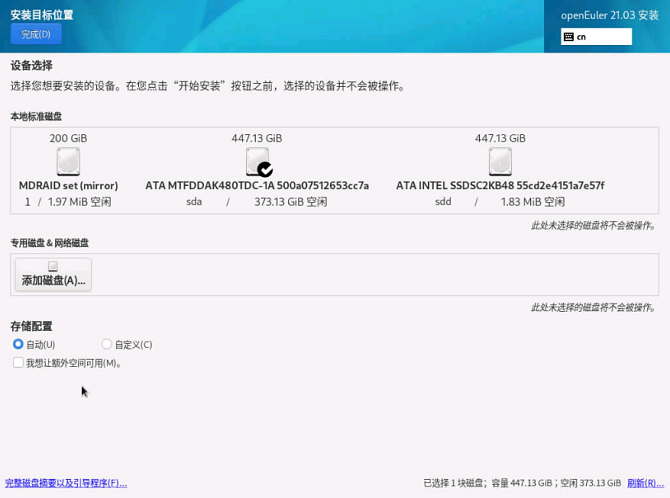The image size is (670, 498).
Task: Choose the 自定义(C) custom storage radio button
Action: (x=107, y=344)
